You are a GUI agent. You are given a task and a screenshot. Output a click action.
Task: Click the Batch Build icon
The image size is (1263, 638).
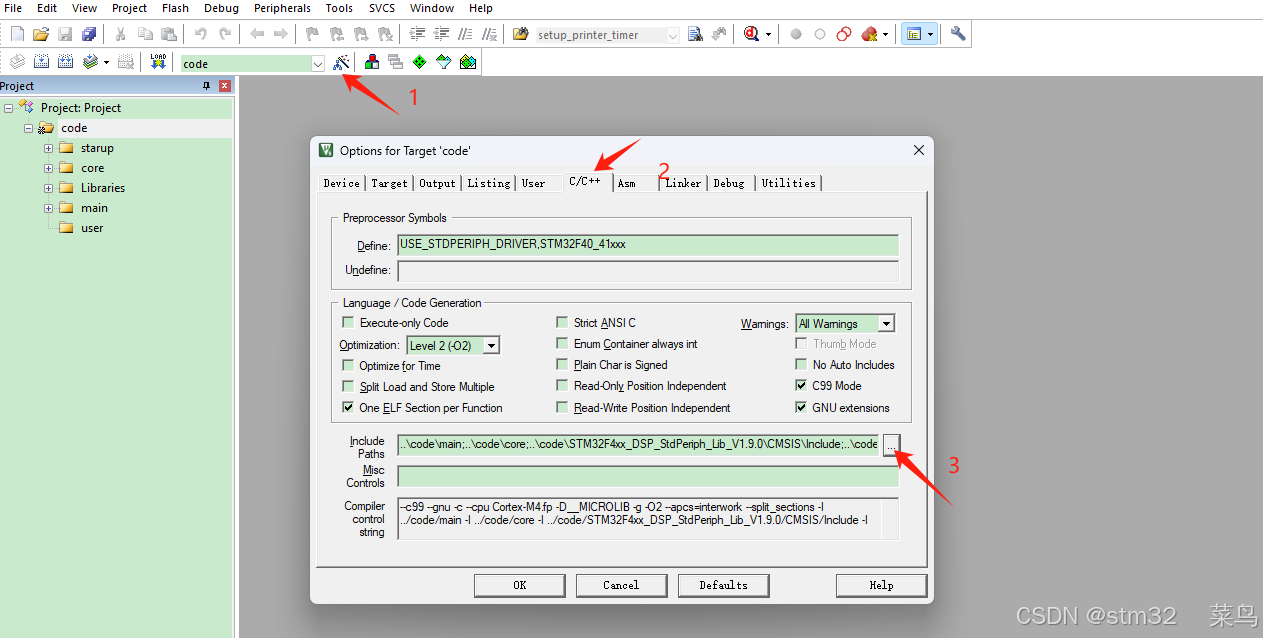coord(90,62)
